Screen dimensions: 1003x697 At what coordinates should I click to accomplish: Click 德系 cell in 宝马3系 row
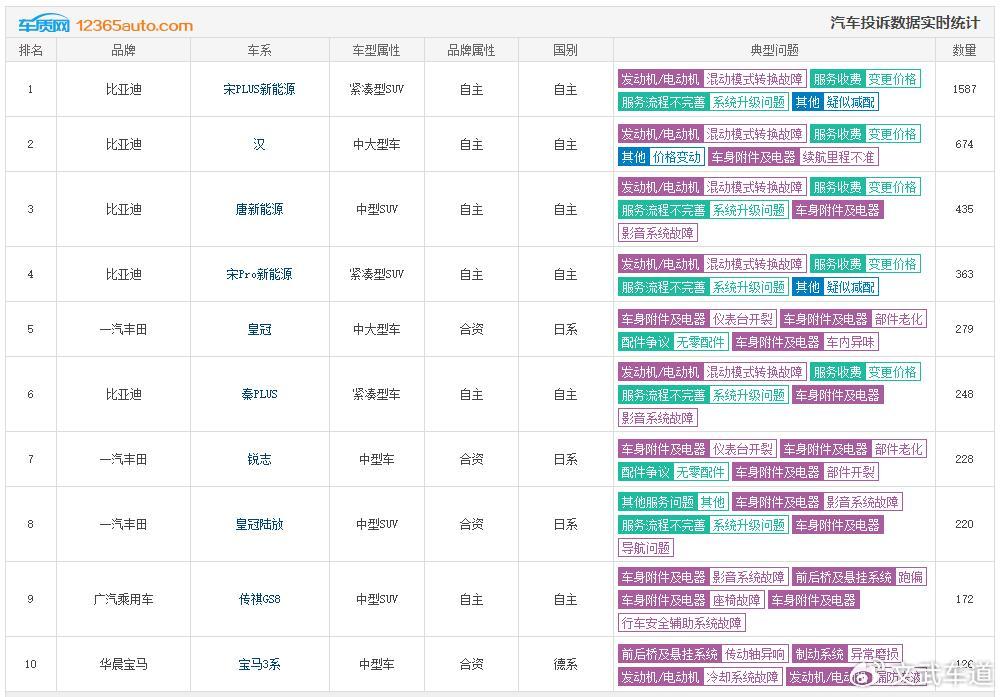pos(565,664)
